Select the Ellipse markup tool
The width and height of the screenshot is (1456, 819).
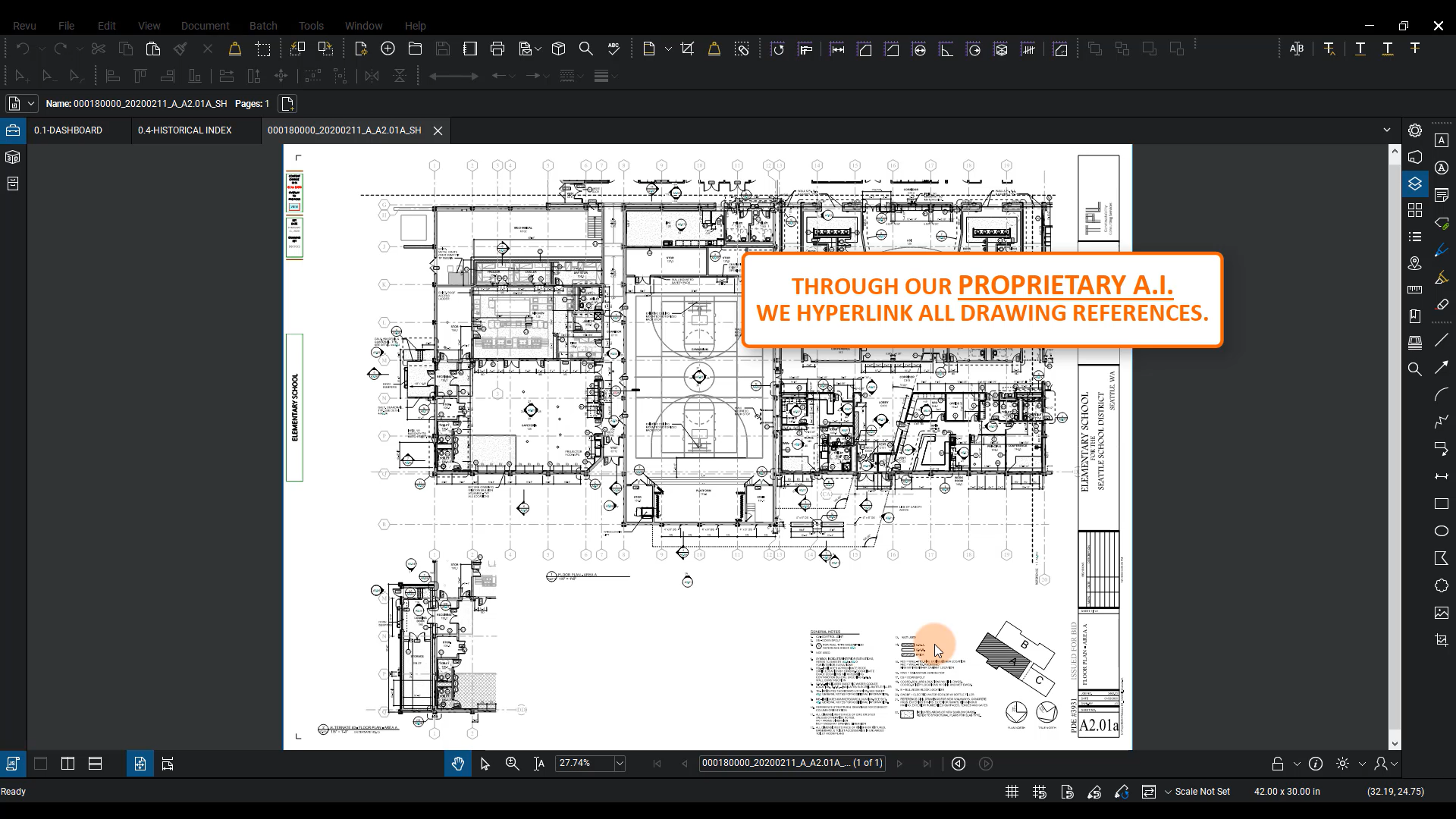(x=1441, y=531)
